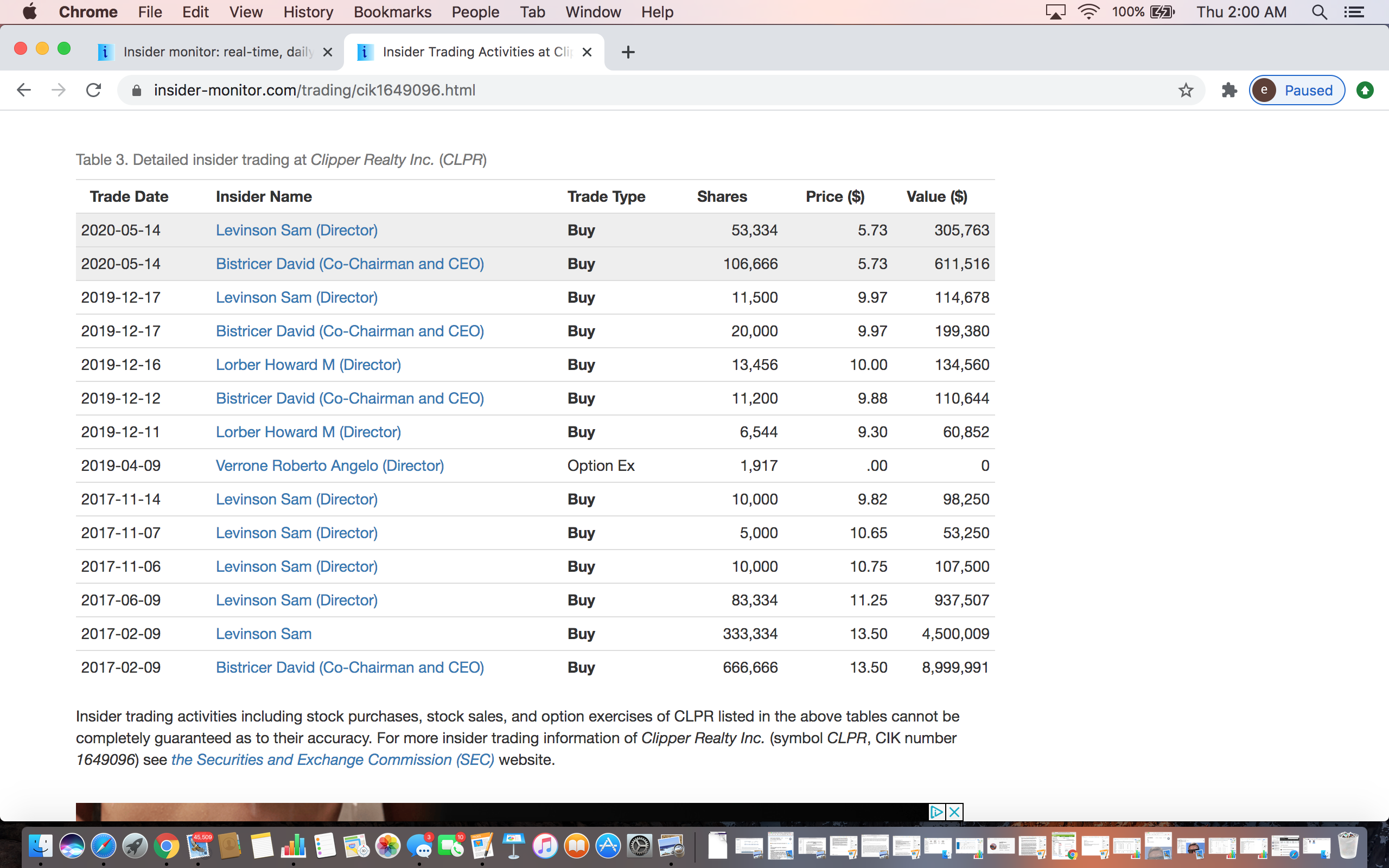Open Spotlight search in menu bar
The image size is (1389, 868).
(x=1319, y=12)
